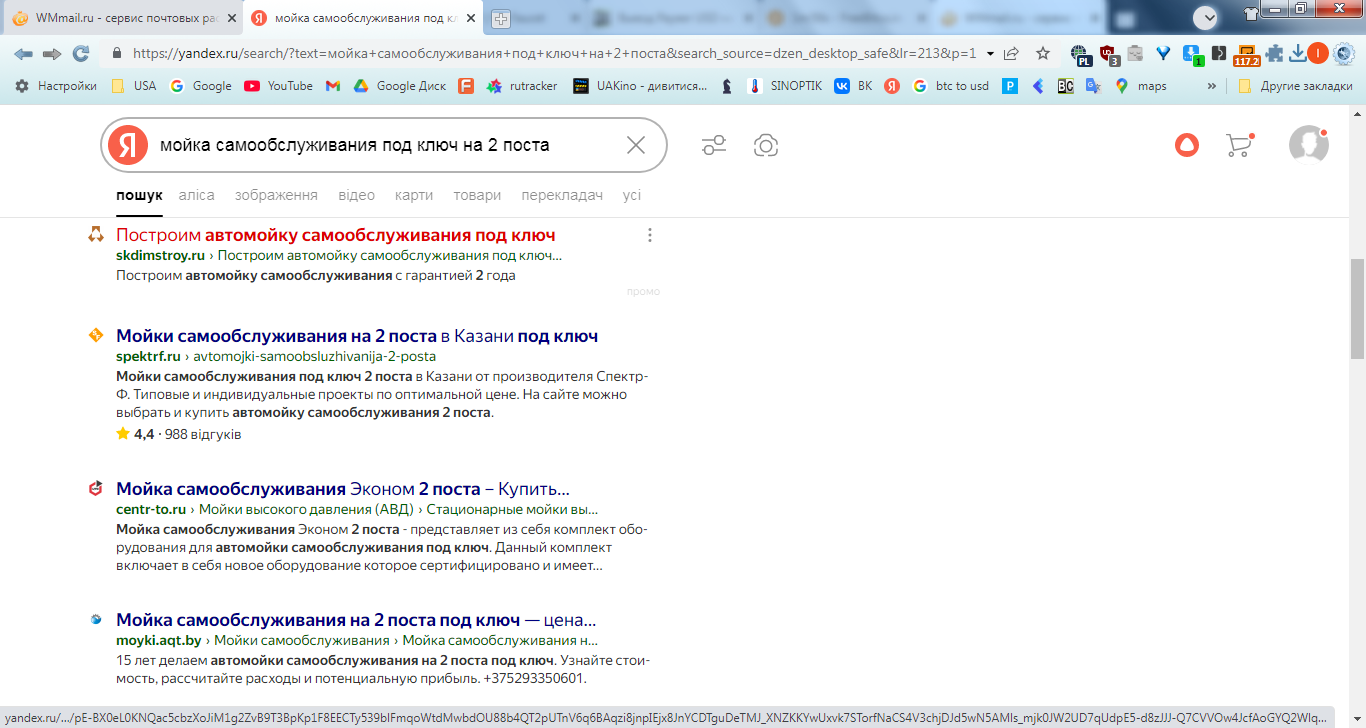Open the Построим автомойку самообслуживания ad link
The image size is (1366, 728).
[336, 236]
